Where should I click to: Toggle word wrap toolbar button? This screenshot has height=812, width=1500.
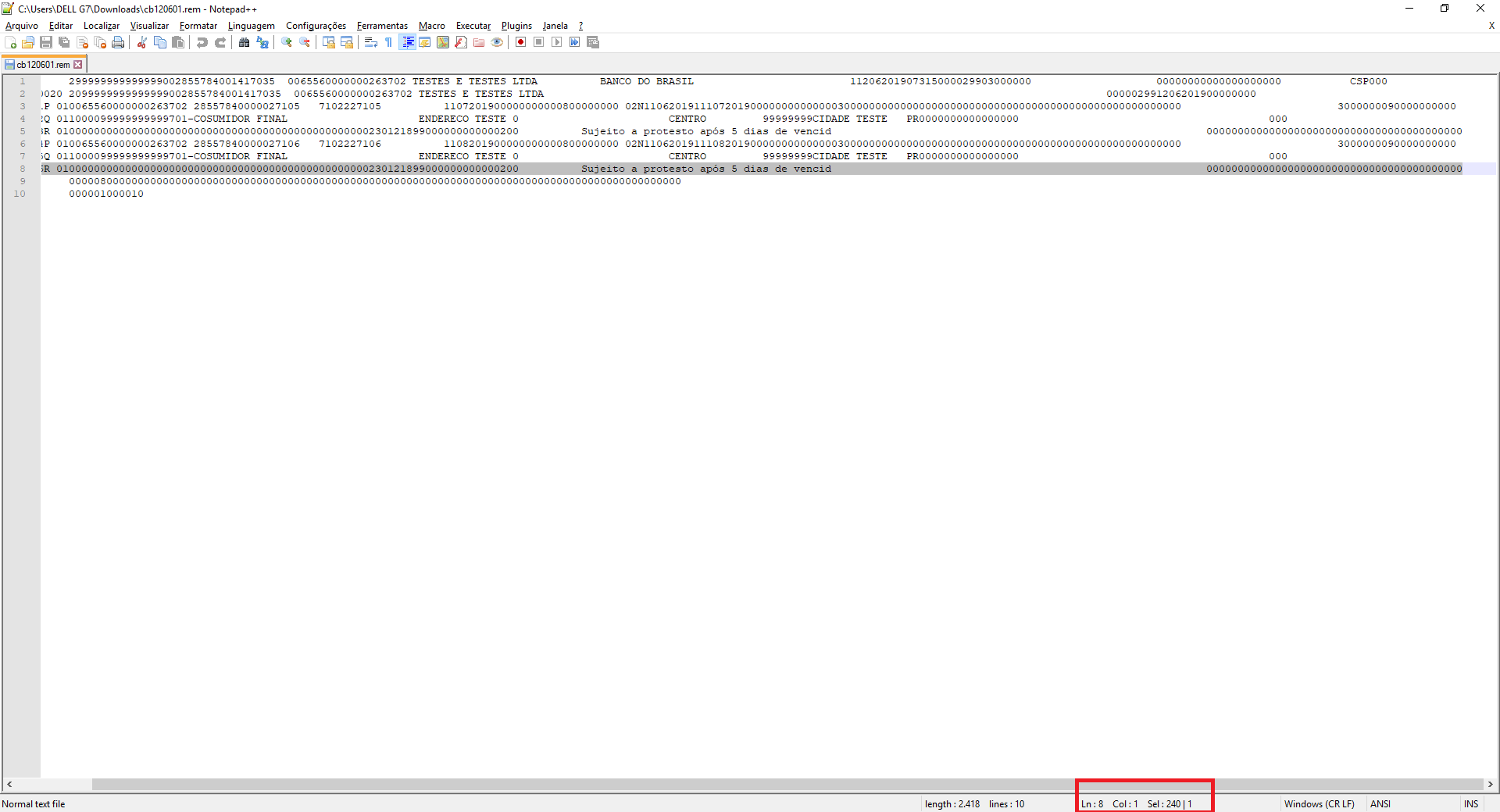371,42
